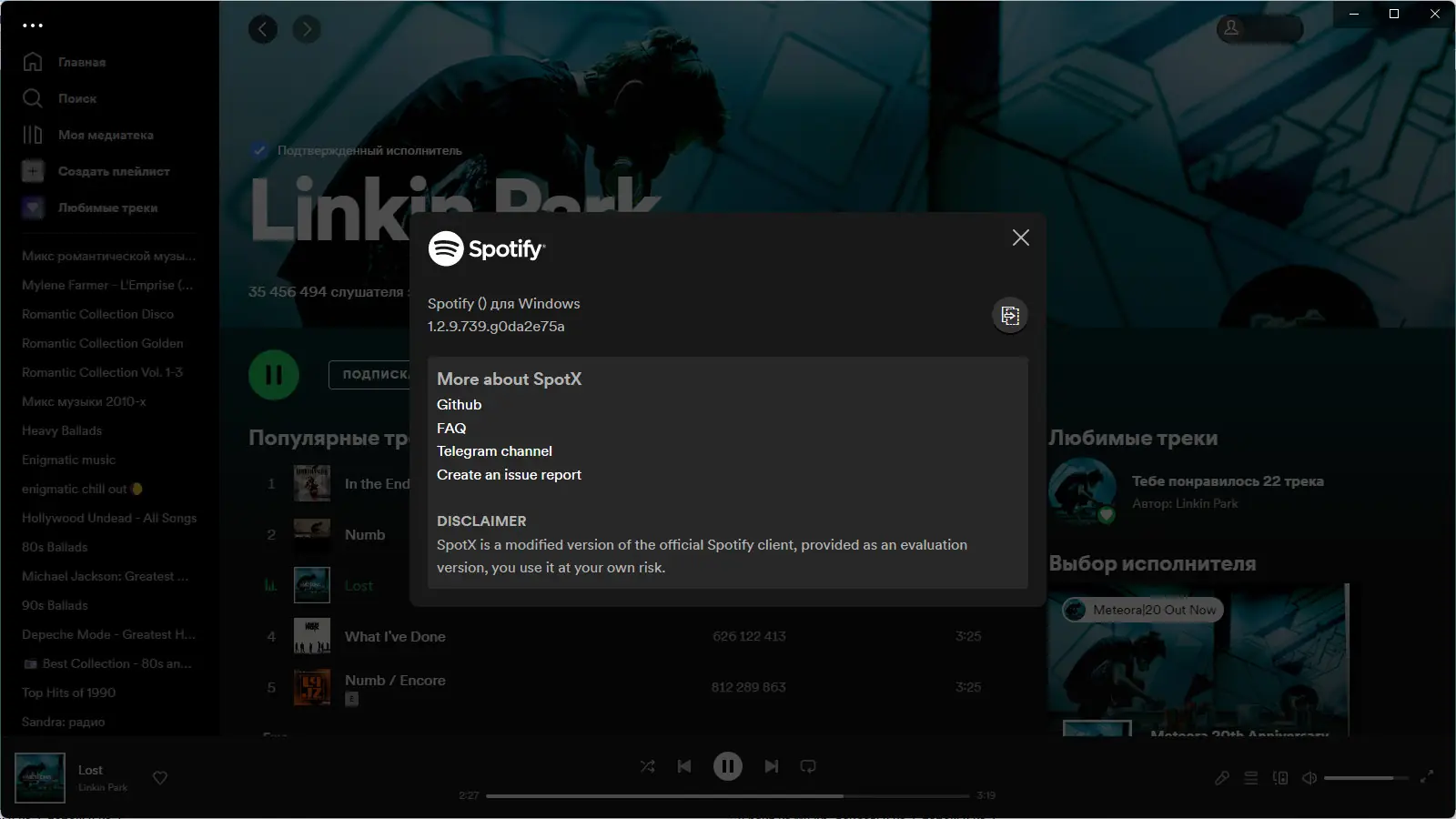Open folder 'Best Collection - 80s an...'
The image size is (1456, 819).
click(x=107, y=664)
